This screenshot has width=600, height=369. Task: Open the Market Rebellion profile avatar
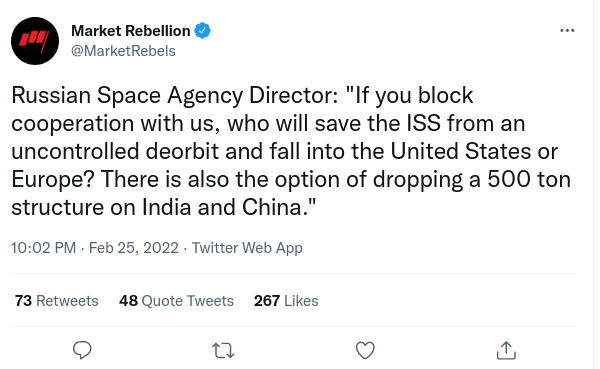[35, 41]
